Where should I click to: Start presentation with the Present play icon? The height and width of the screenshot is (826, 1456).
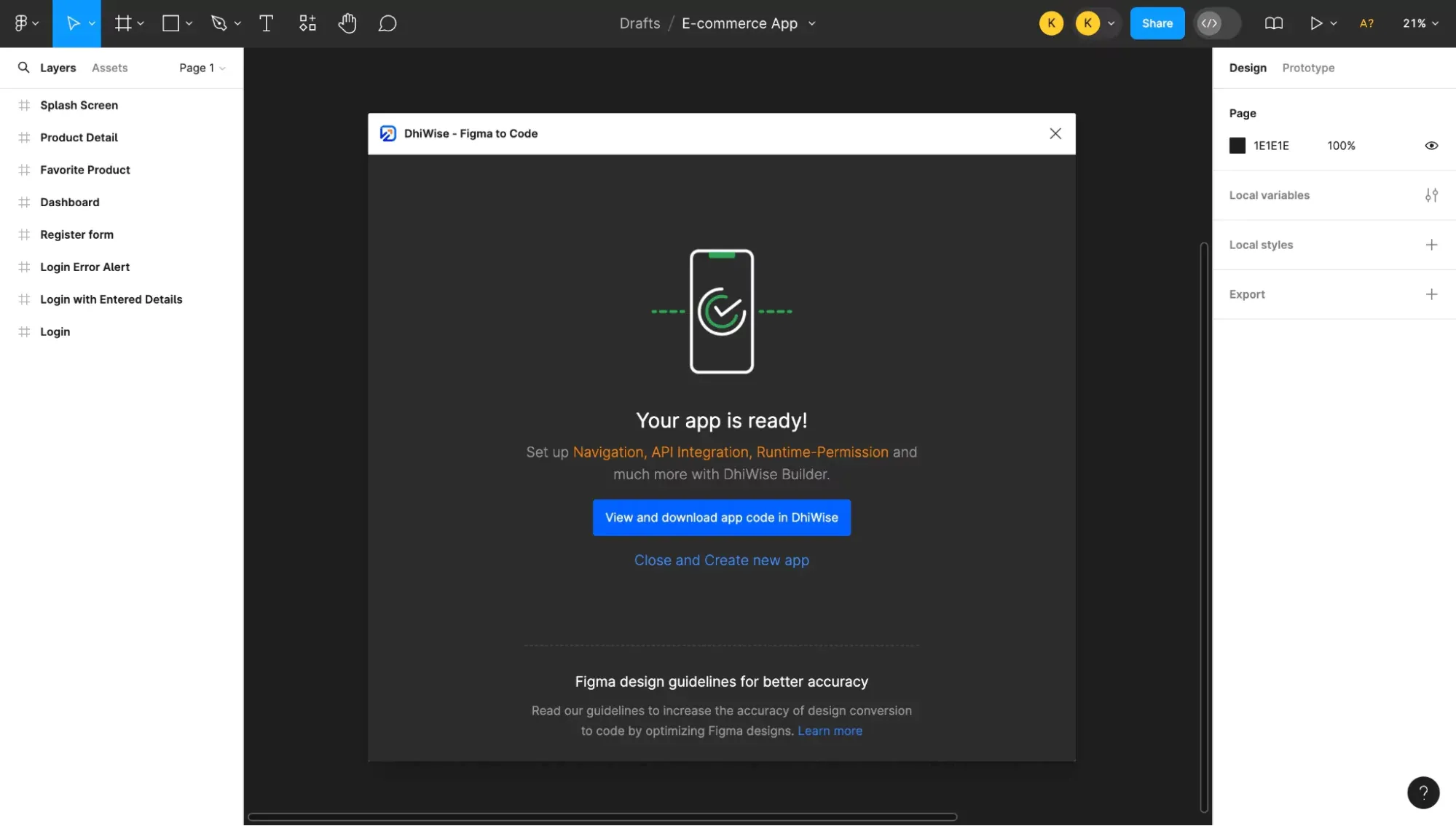tap(1317, 23)
